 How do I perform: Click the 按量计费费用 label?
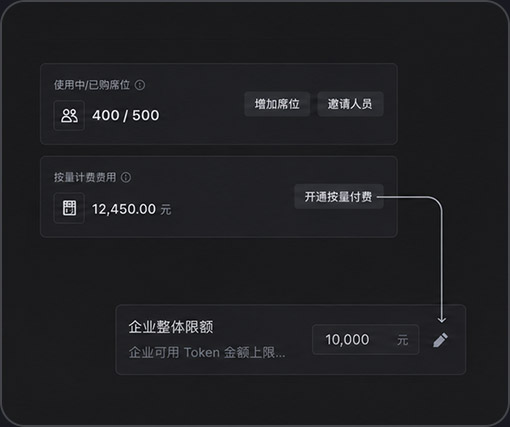pos(85,177)
